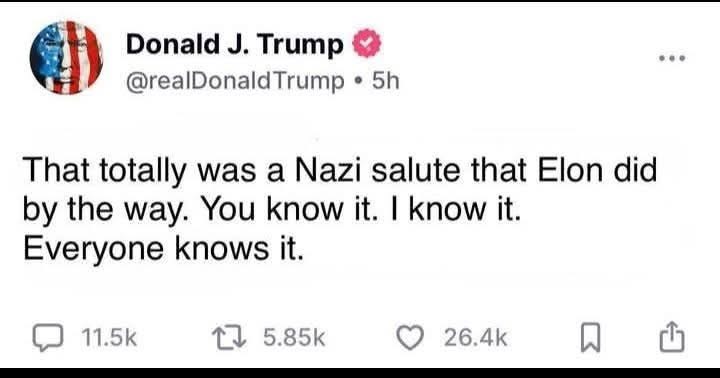Bookmark this post
Screen dimensions: 720x378
tap(590, 338)
